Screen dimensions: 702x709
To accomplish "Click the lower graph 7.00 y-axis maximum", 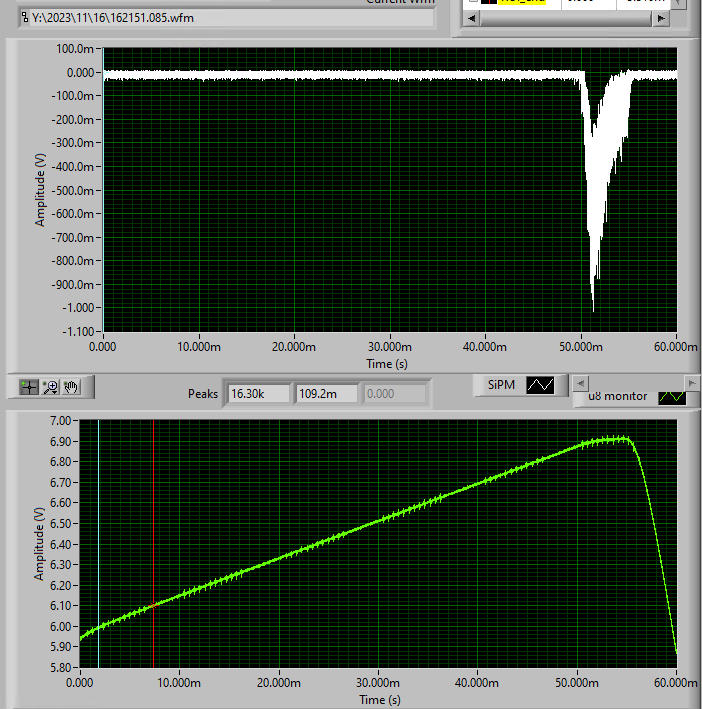I will click(x=61, y=421).
